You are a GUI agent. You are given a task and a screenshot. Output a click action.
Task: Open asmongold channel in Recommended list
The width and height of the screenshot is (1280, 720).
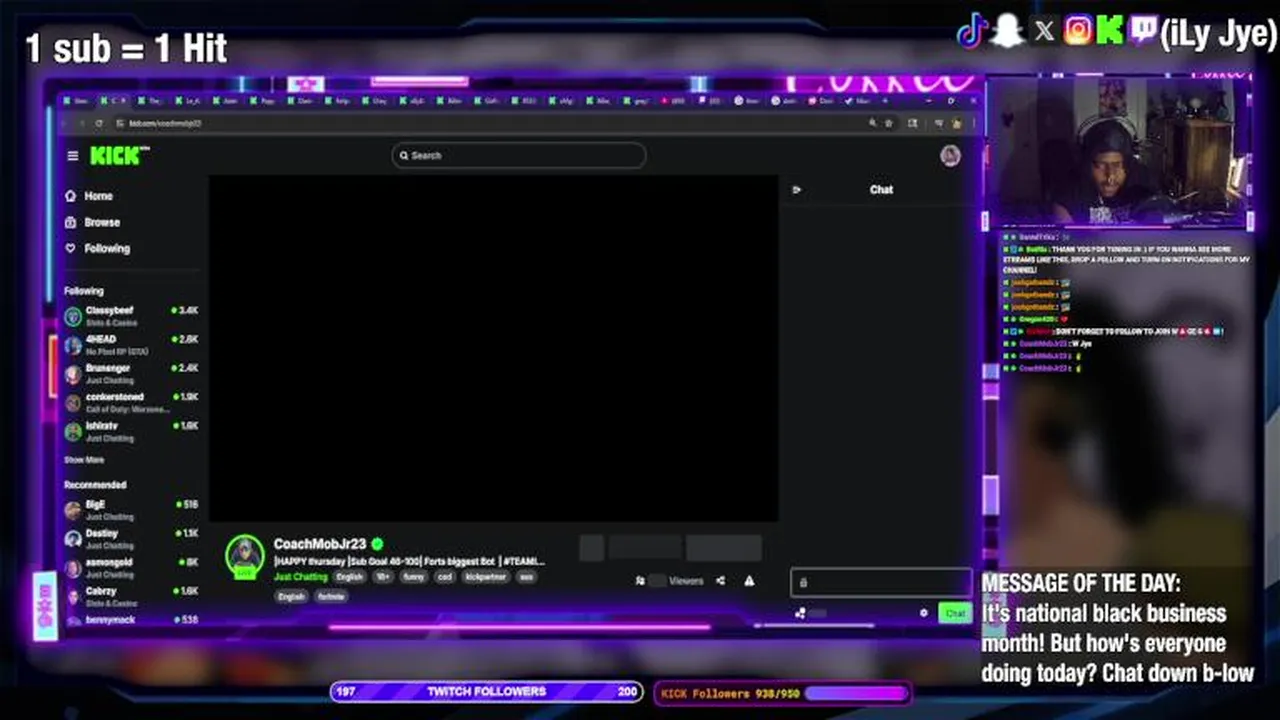[133, 568]
